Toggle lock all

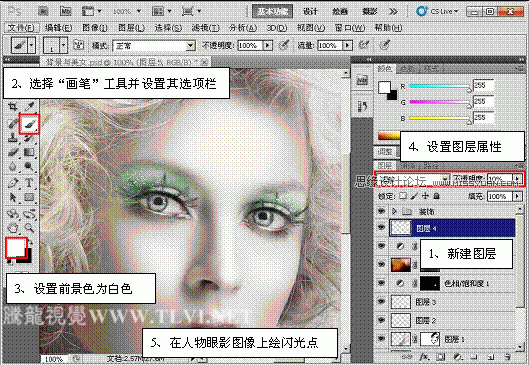click(436, 196)
